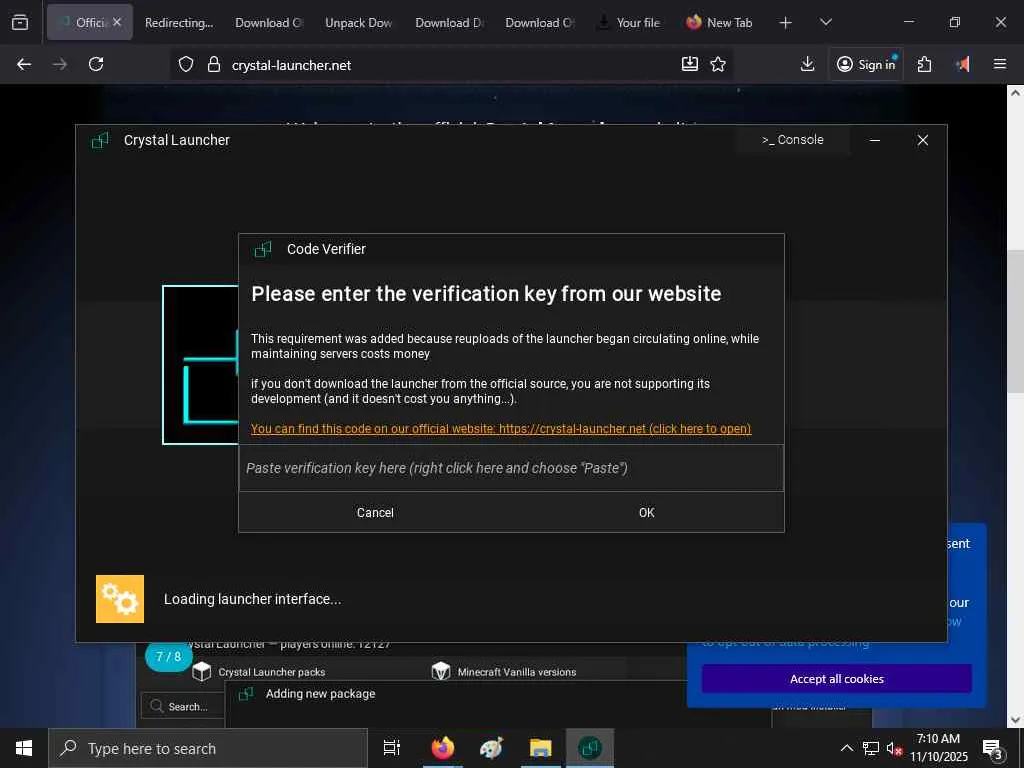Click the muted volume tray icon

point(894,749)
